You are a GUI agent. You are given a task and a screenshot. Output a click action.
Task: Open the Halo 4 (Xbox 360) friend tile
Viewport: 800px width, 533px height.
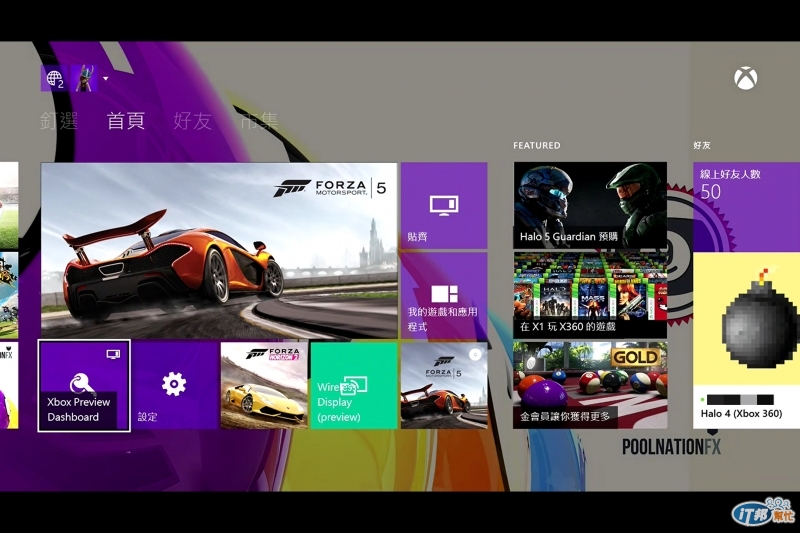point(746,341)
